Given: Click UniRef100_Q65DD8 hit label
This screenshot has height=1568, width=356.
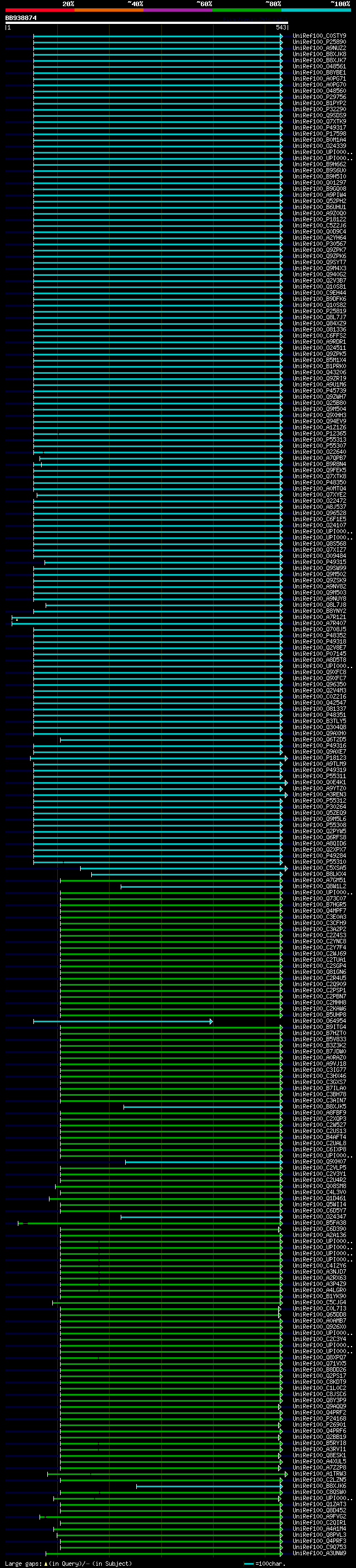Looking at the screenshot, I should tap(319, 1315).
